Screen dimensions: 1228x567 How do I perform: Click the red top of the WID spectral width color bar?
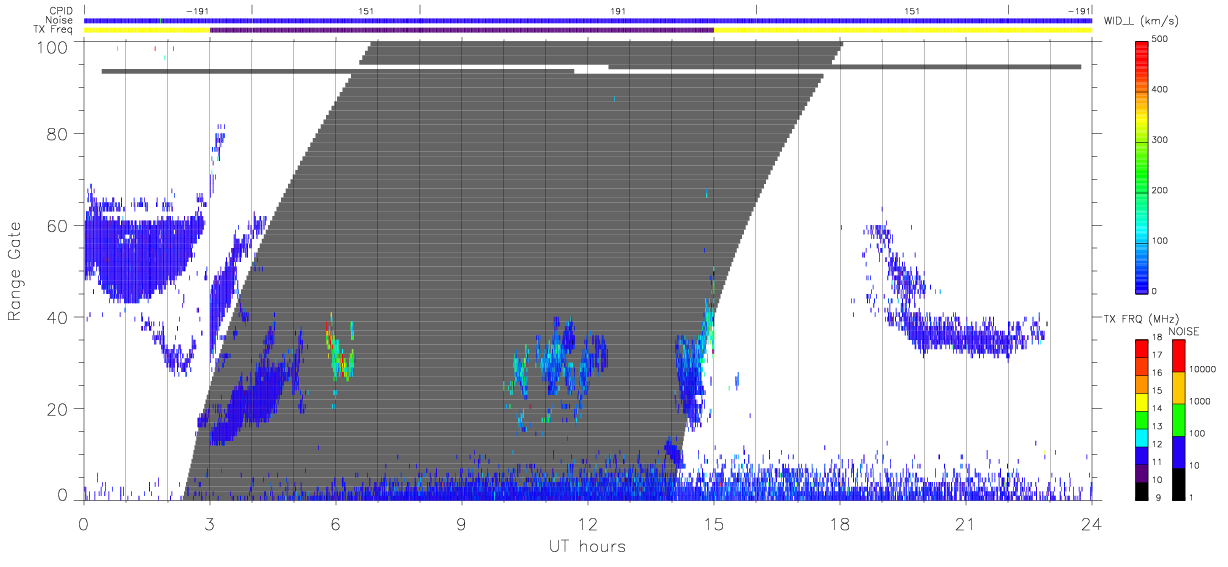tap(1141, 50)
